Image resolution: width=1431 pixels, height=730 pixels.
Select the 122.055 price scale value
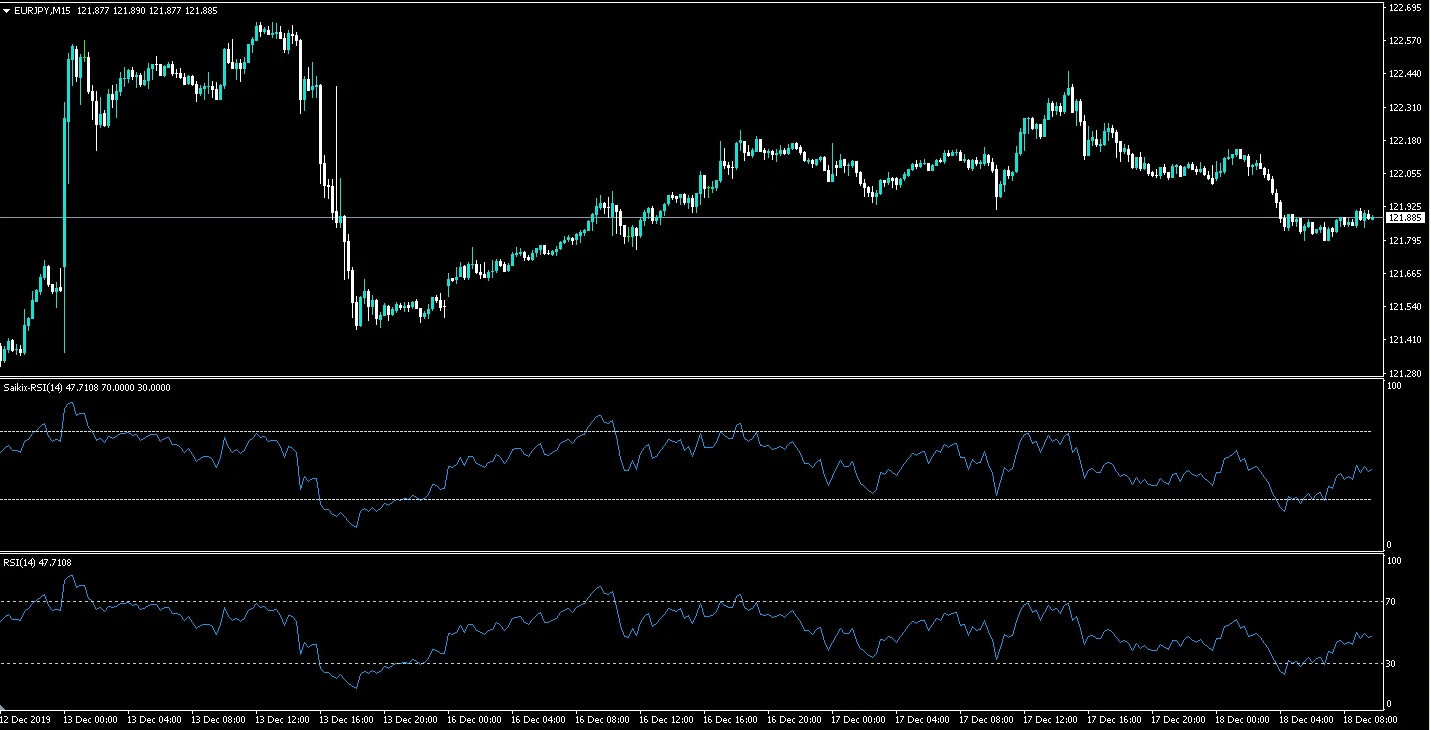[x=1405, y=174]
